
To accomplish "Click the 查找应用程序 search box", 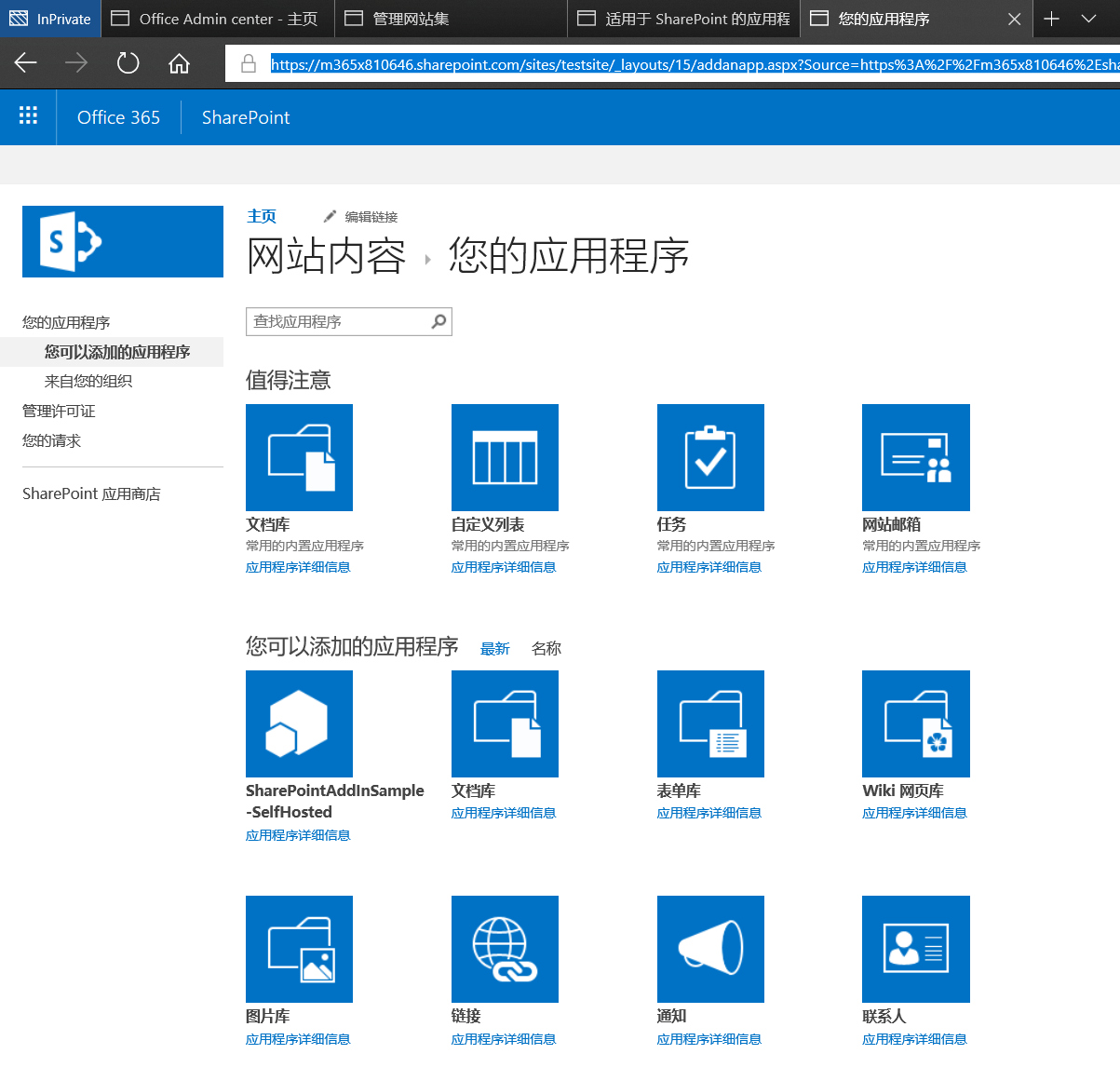I will pyautogui.click(x=340, y=321).
